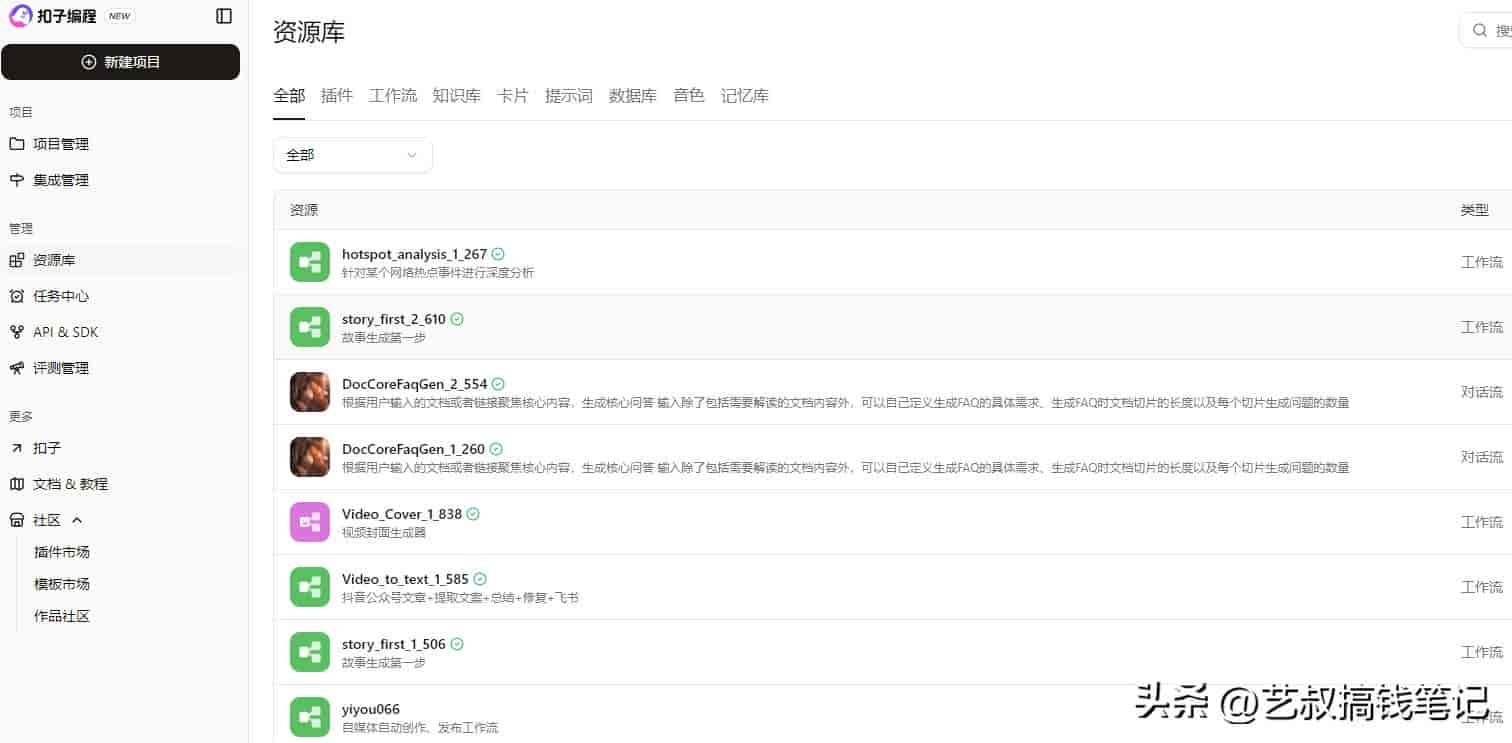The width and height of the screenshot is (1512, 743).
Task: Click the folder icon beside 项目管理
Action: pos(17,144)
